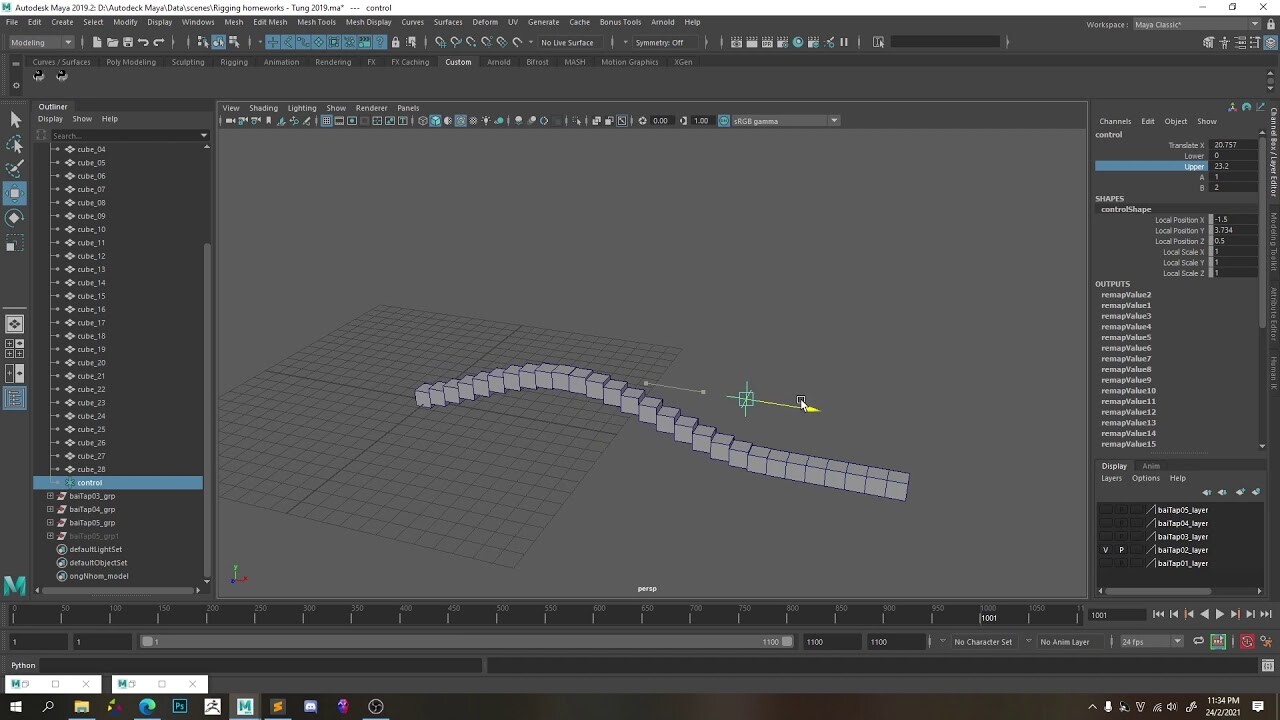Toggle visibility V on baiTap02_layer

pyautogui.click(x=1106, y=550)
